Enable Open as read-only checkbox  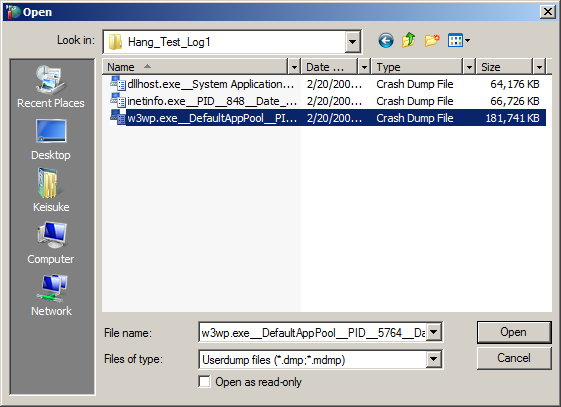[x=204, y=382]
